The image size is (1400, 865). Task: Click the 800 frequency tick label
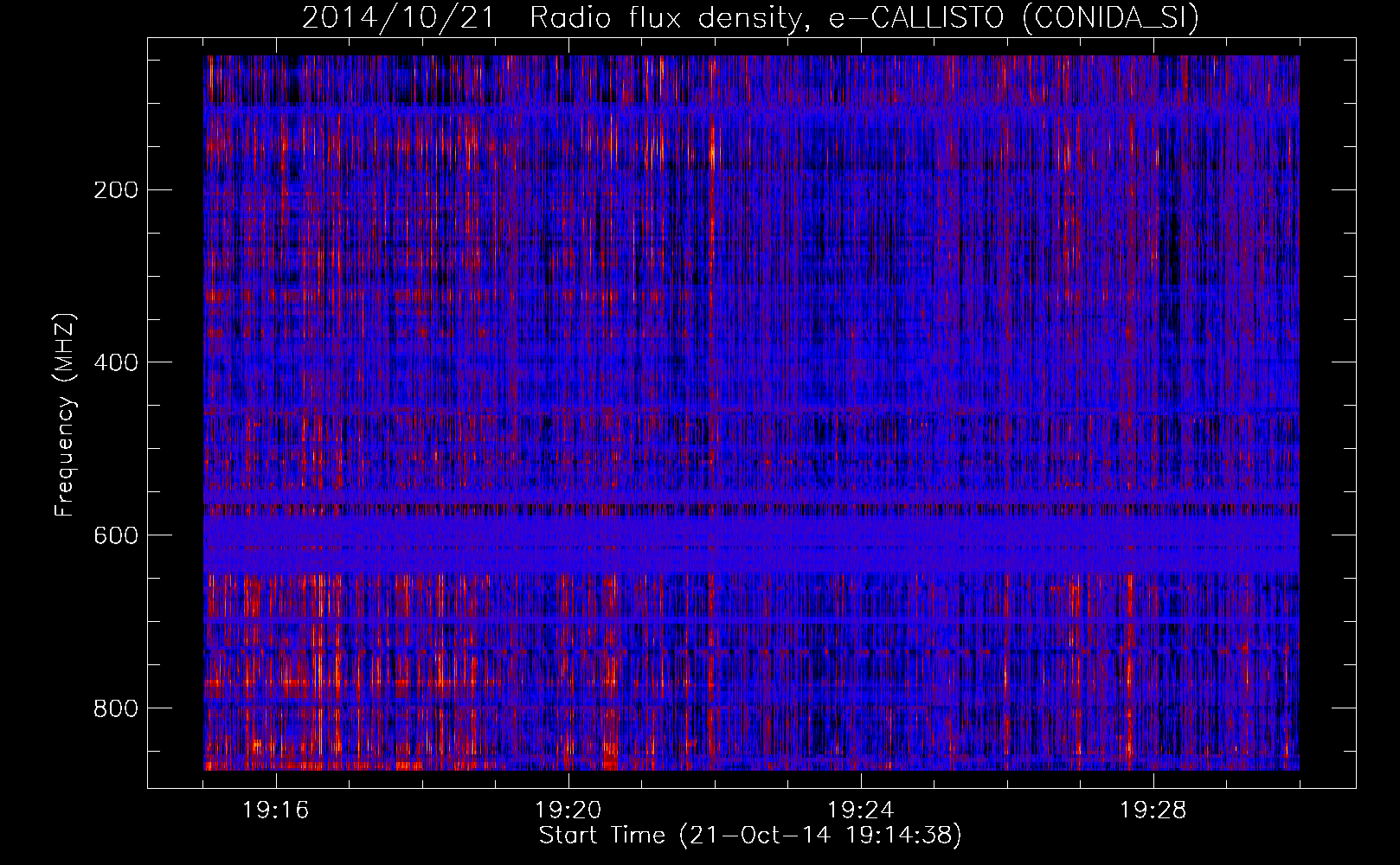[115, 708]
